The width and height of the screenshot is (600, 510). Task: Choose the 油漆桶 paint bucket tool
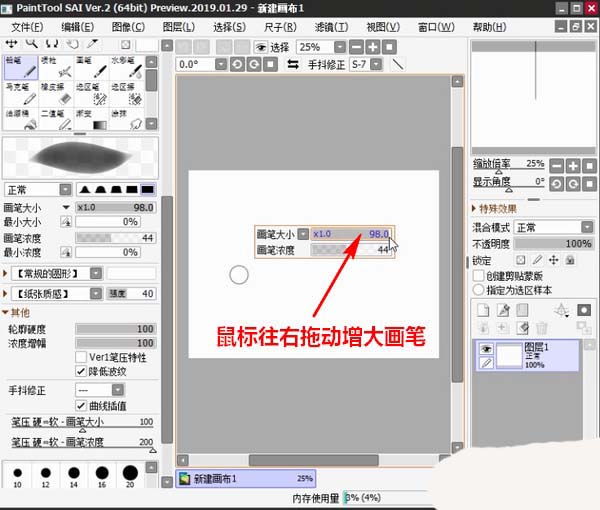tap(21, 119)
